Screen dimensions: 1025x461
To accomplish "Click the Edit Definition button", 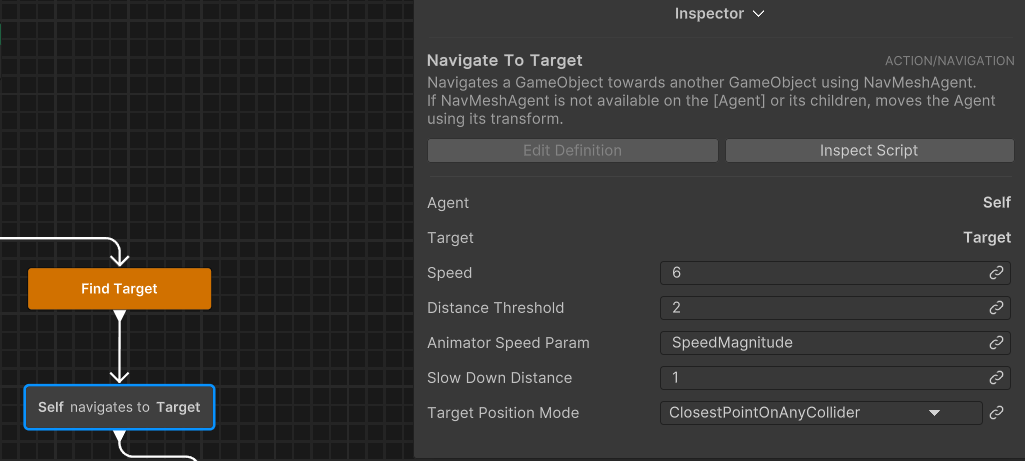I will point(572,151).
